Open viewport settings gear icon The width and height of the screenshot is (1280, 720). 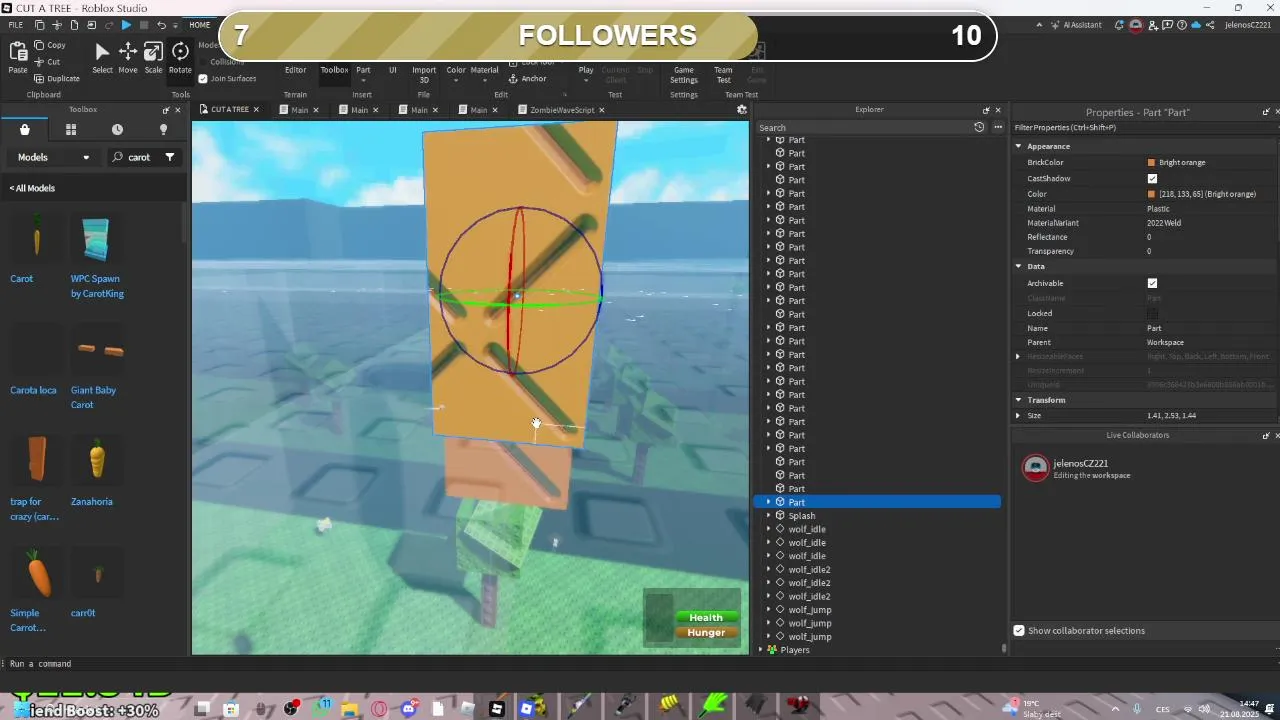click(x=742, y=110)
